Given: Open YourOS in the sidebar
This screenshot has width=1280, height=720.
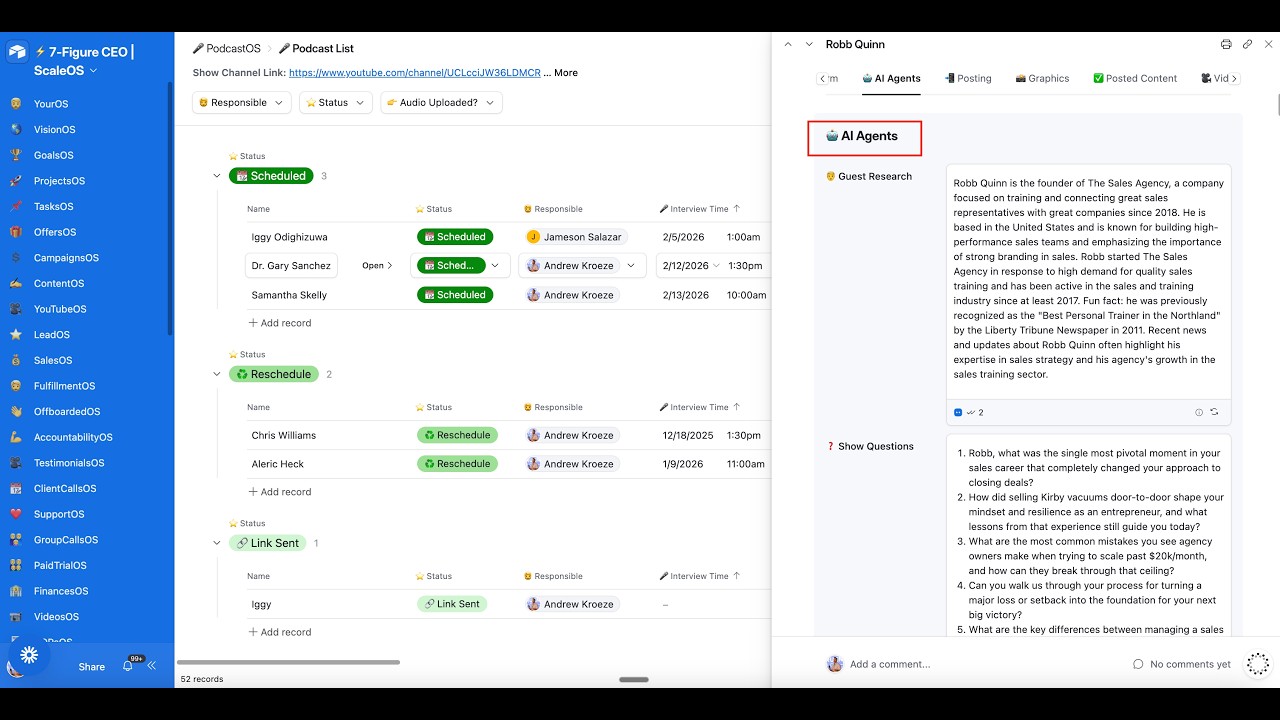Looking at the screenshot, I should (x=51, y=104).
